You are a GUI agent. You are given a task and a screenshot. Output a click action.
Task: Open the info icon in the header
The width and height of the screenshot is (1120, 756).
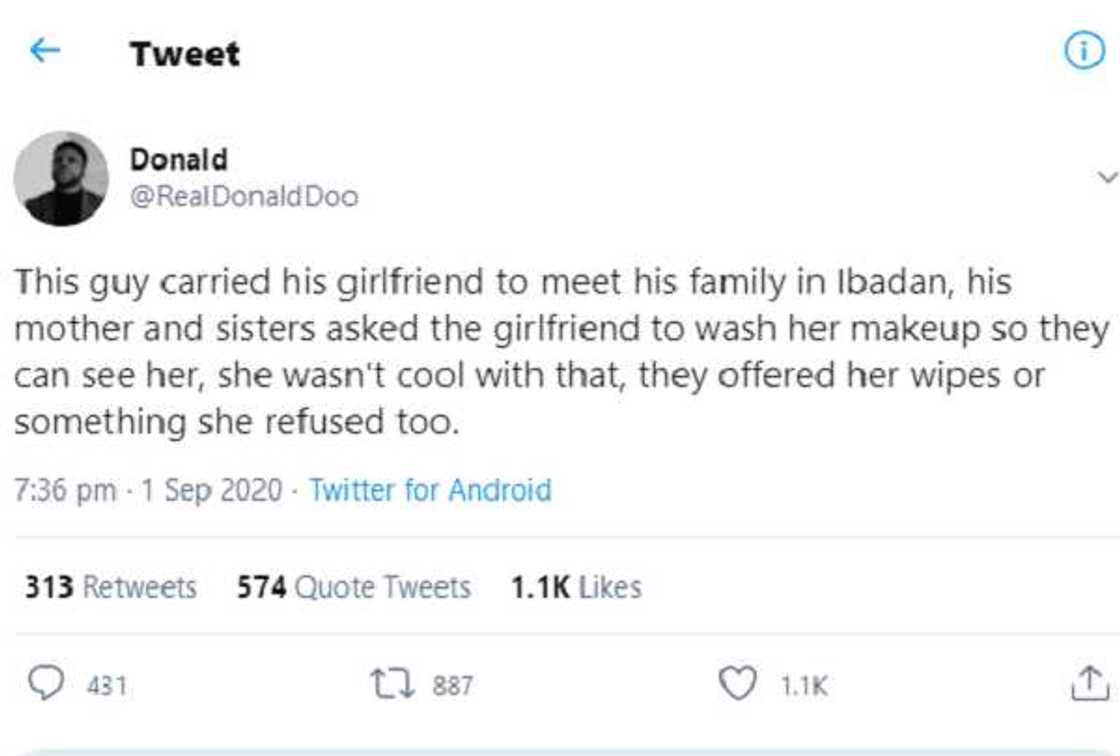(1084, 52)
